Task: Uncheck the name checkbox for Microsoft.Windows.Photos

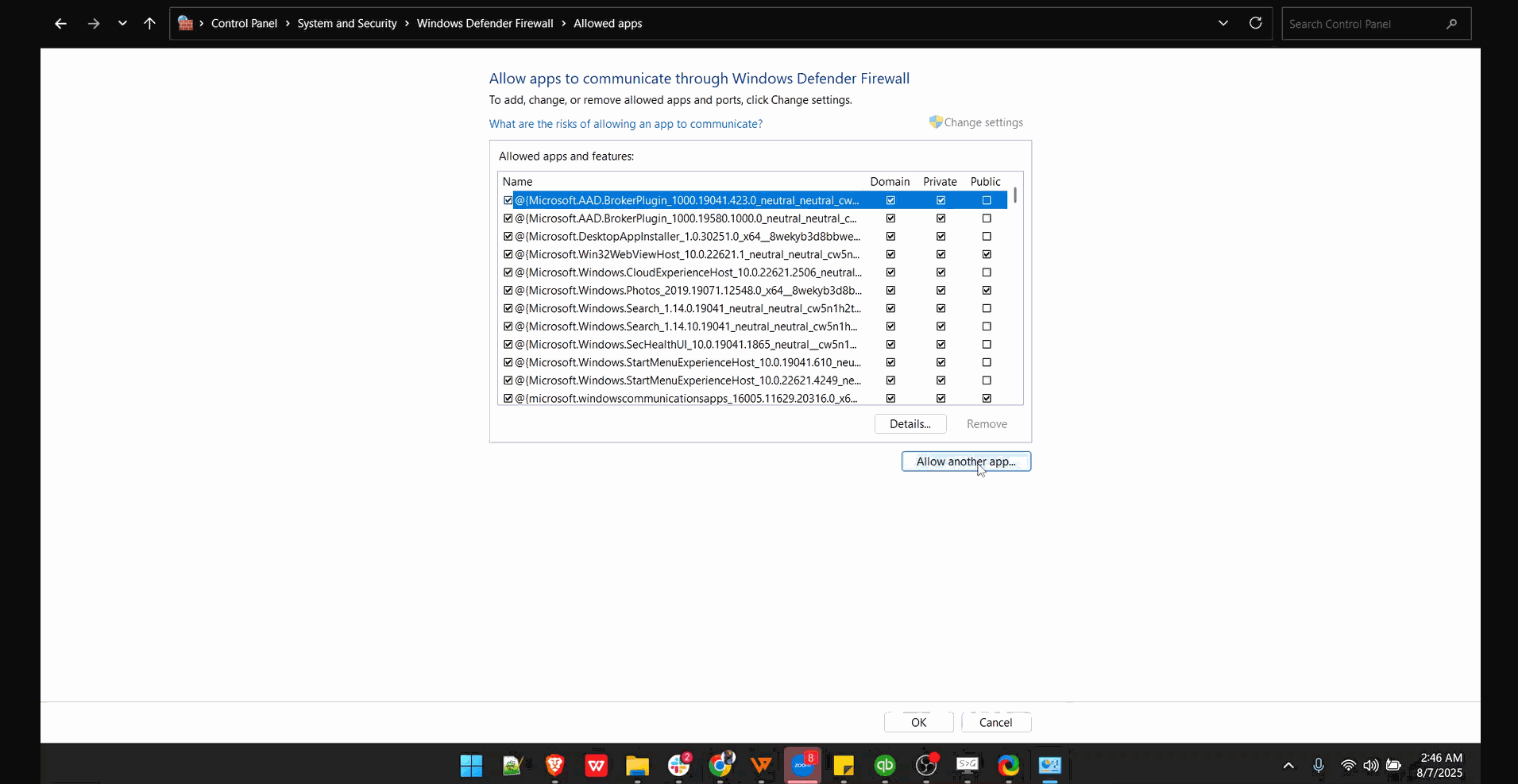Action: [508, 291]
